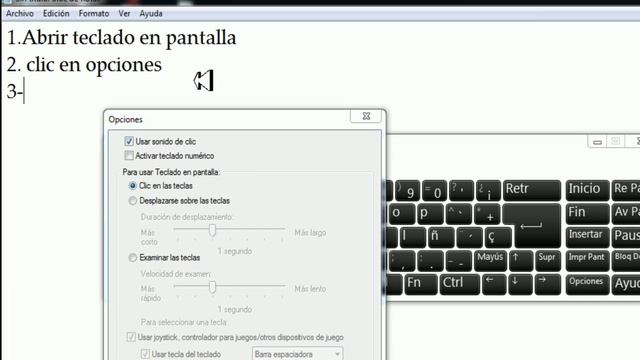Click the Opciones key on on-screen keyboard

[587, 284]
